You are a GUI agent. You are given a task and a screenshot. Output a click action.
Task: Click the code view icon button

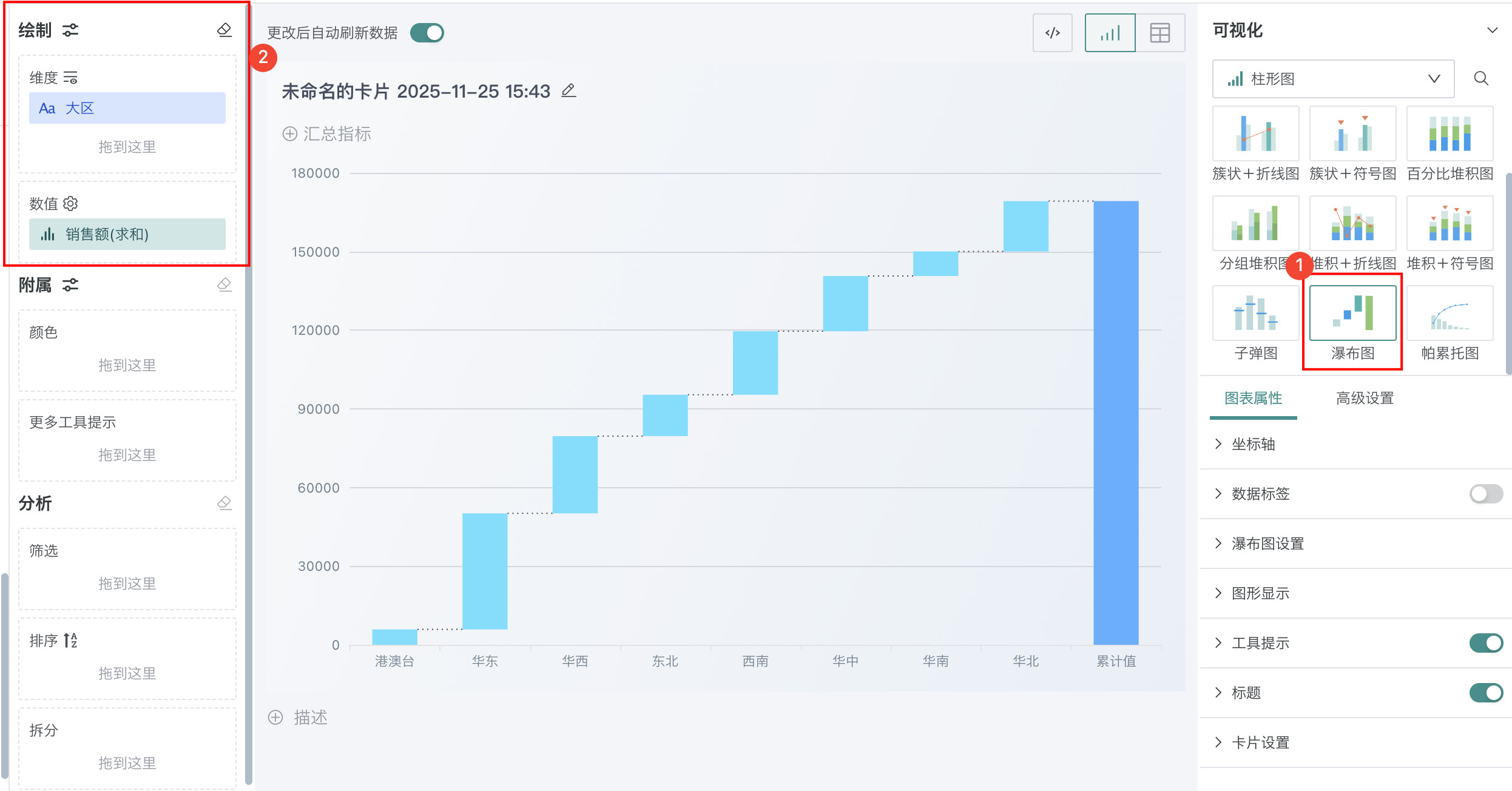(1052, 33)
